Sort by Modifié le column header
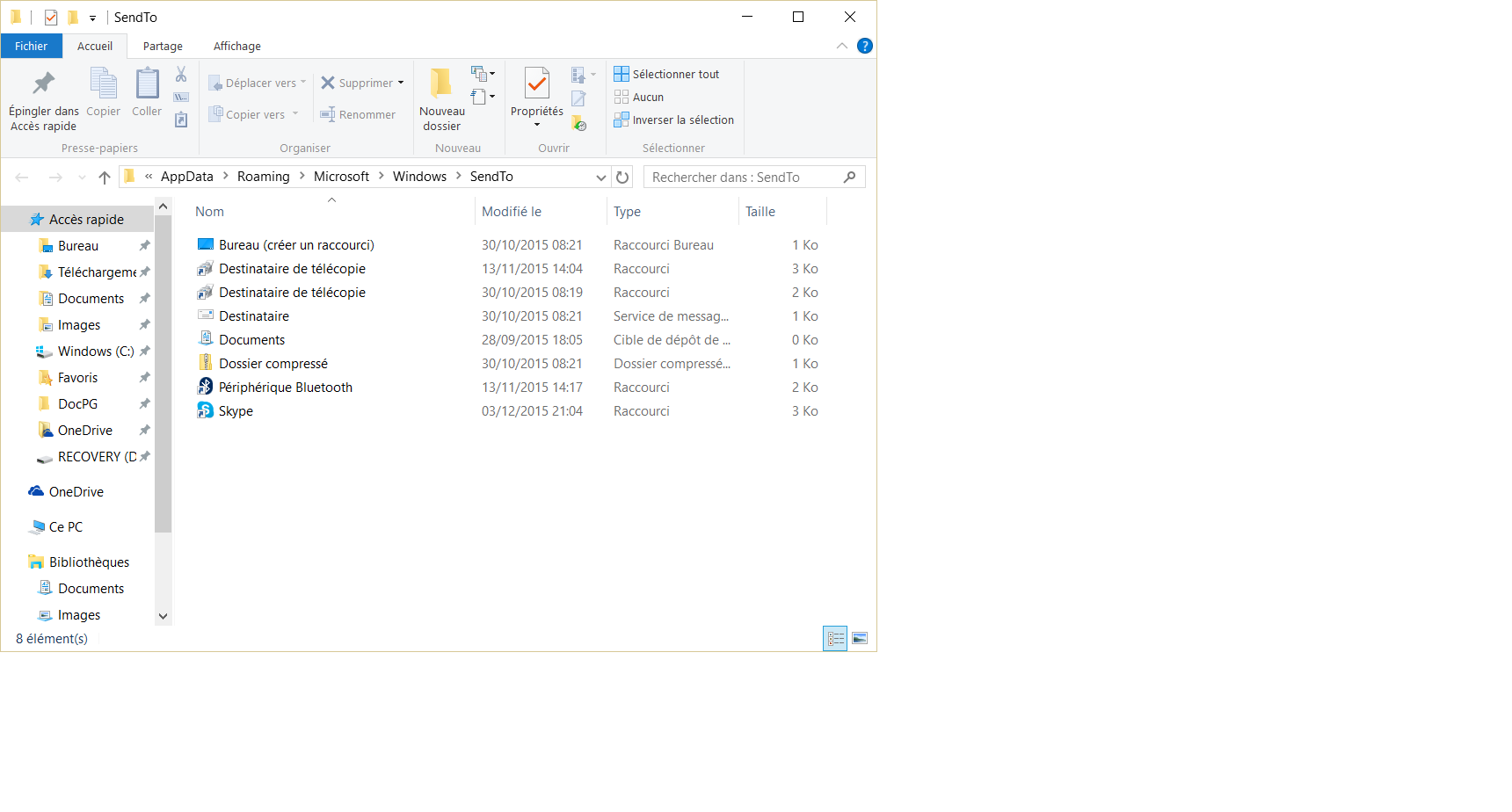 point(541,212)
